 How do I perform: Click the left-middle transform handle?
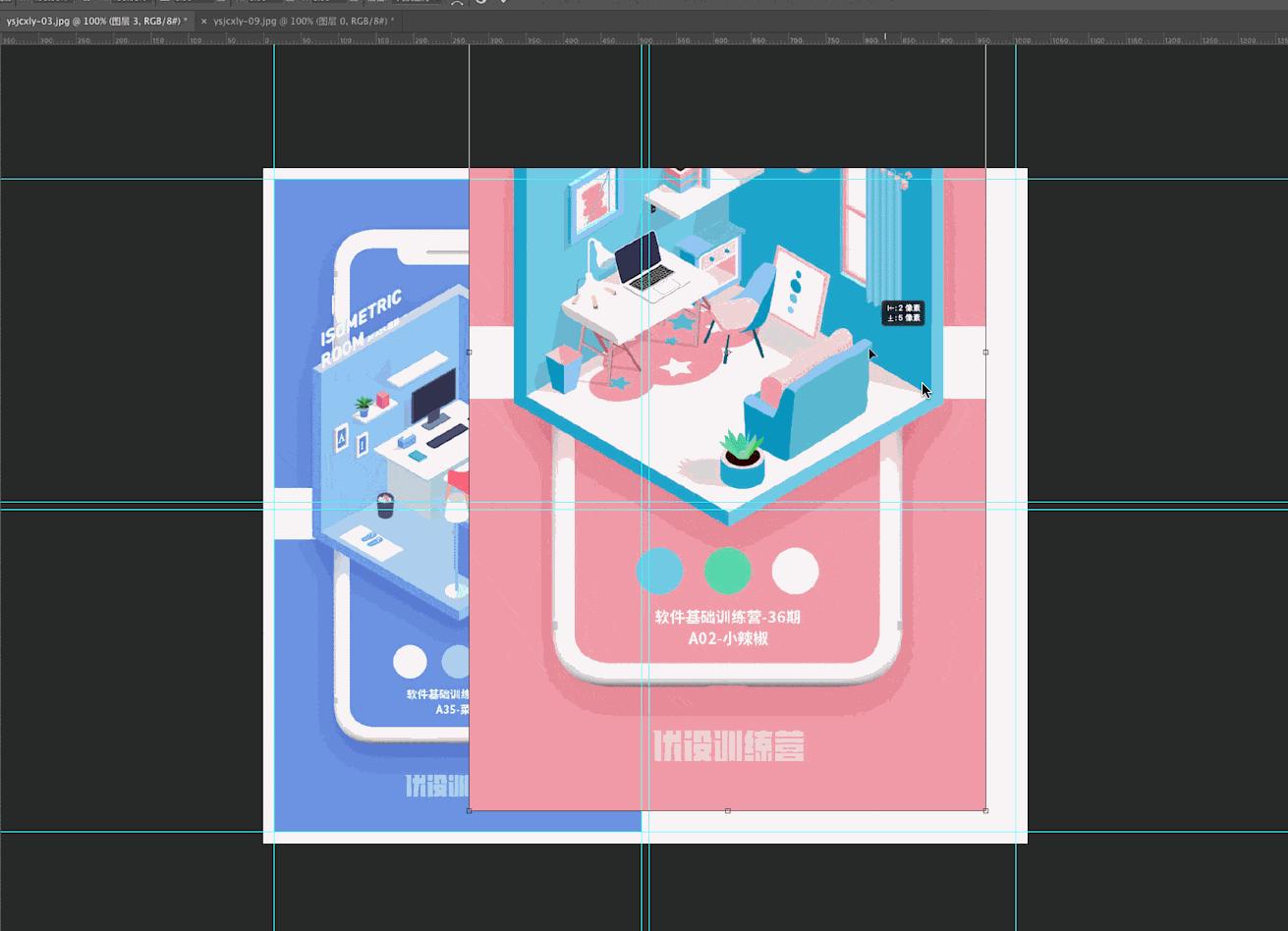470,352
